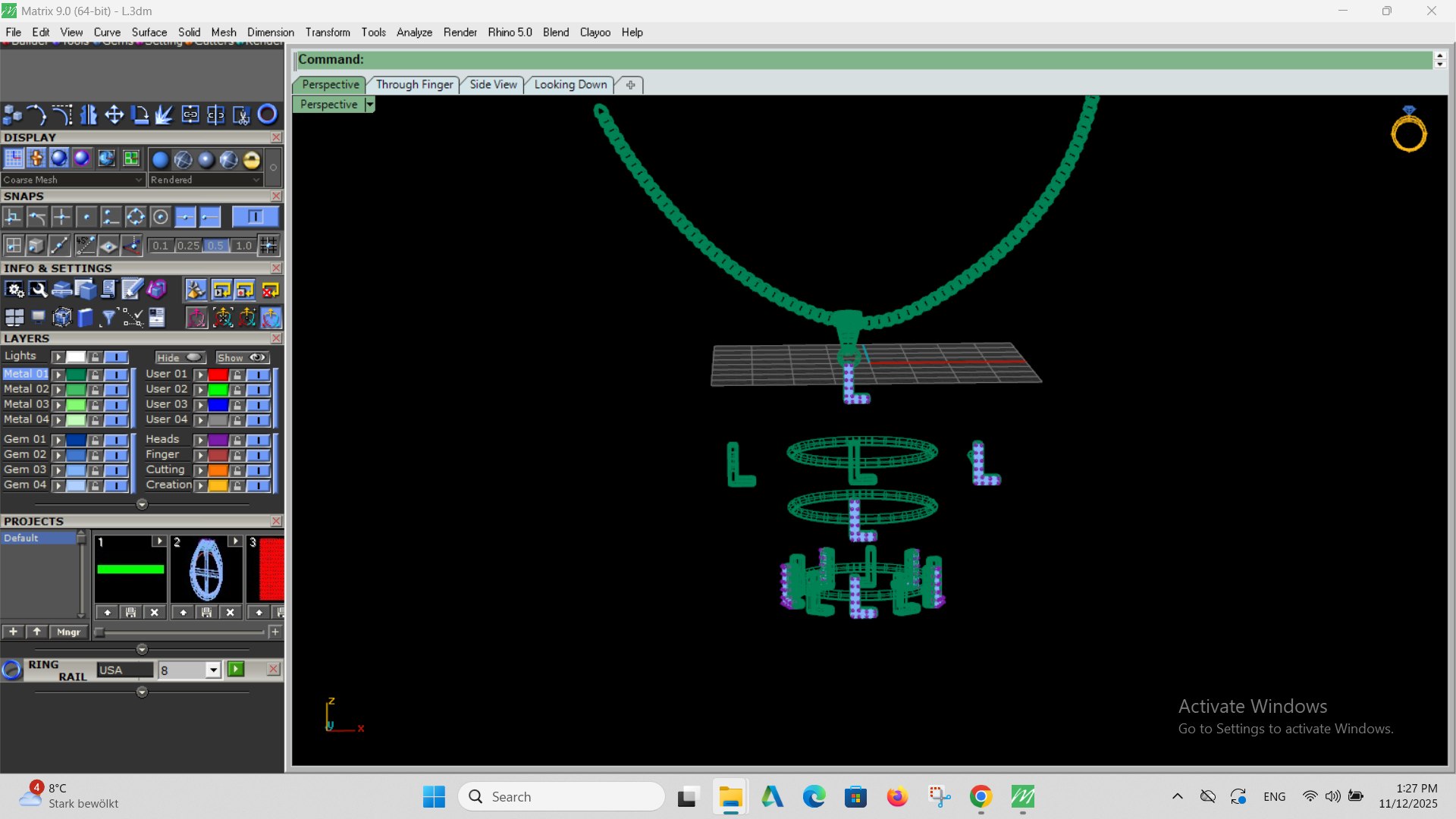Open the notes pencil icon
1456x819 pixels.
point(132,290)
